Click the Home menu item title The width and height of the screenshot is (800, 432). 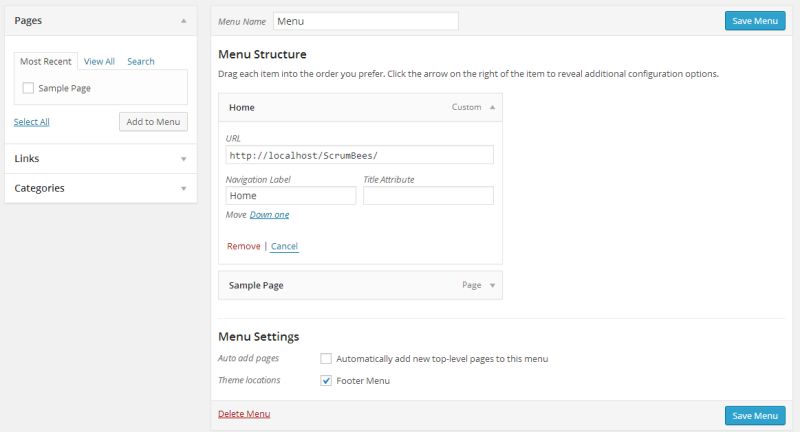[242, 108]
